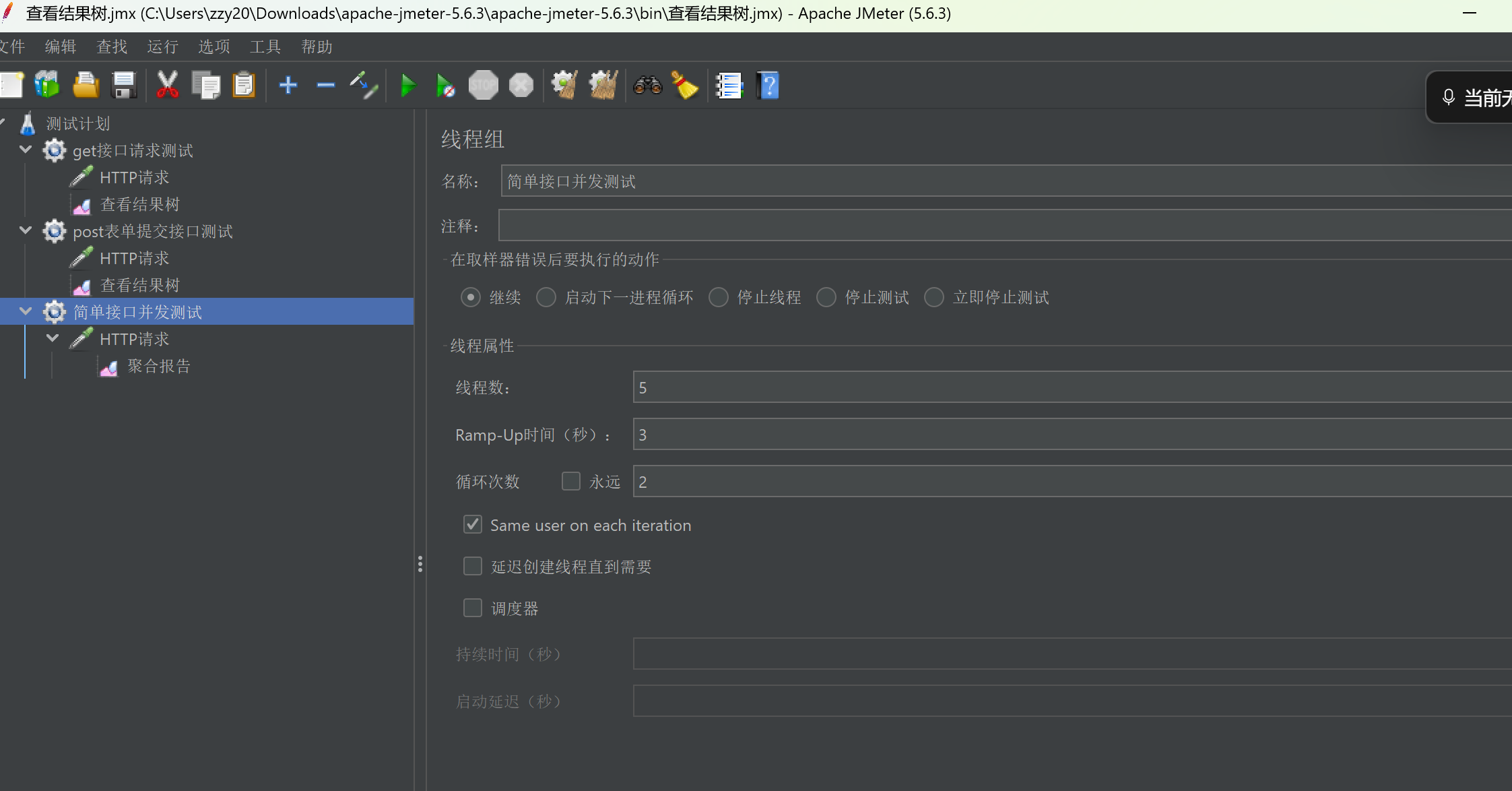Click the Stop test icon
The image size is (1512, 791).
483,84
